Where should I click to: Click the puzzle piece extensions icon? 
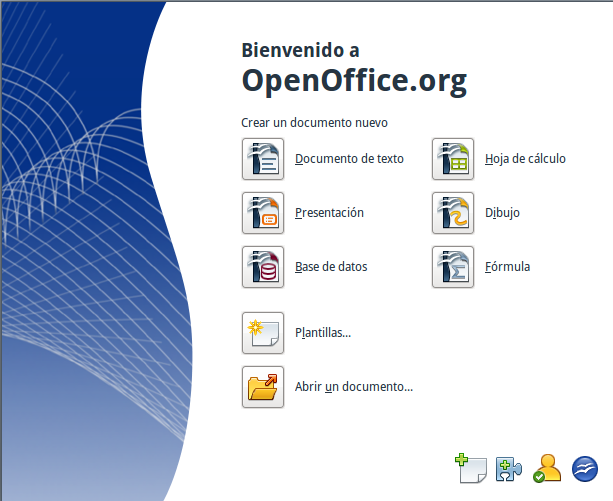pyautogui.click(x=509, y=469)
